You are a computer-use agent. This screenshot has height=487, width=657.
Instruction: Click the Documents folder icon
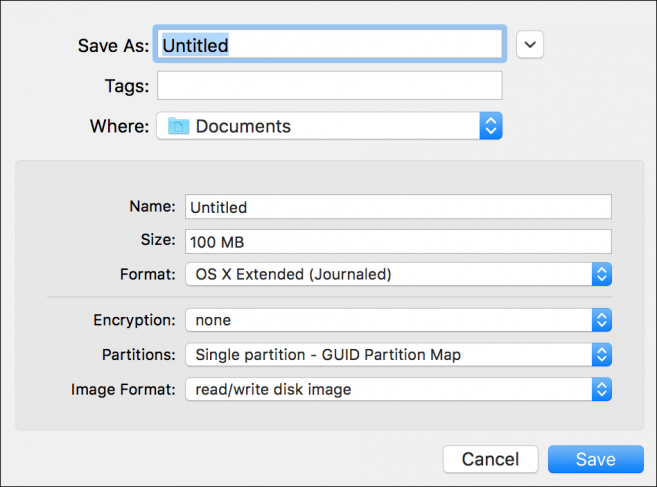click(x=178, y=126)
